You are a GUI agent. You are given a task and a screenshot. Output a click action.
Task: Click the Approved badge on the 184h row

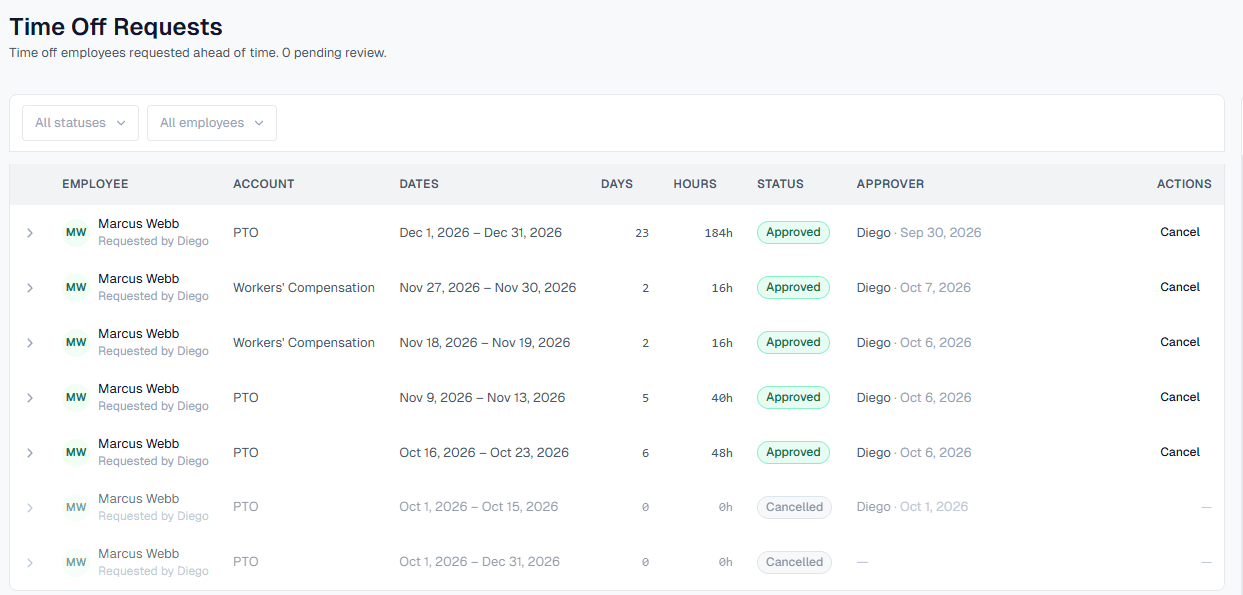(x=793, y=232)
